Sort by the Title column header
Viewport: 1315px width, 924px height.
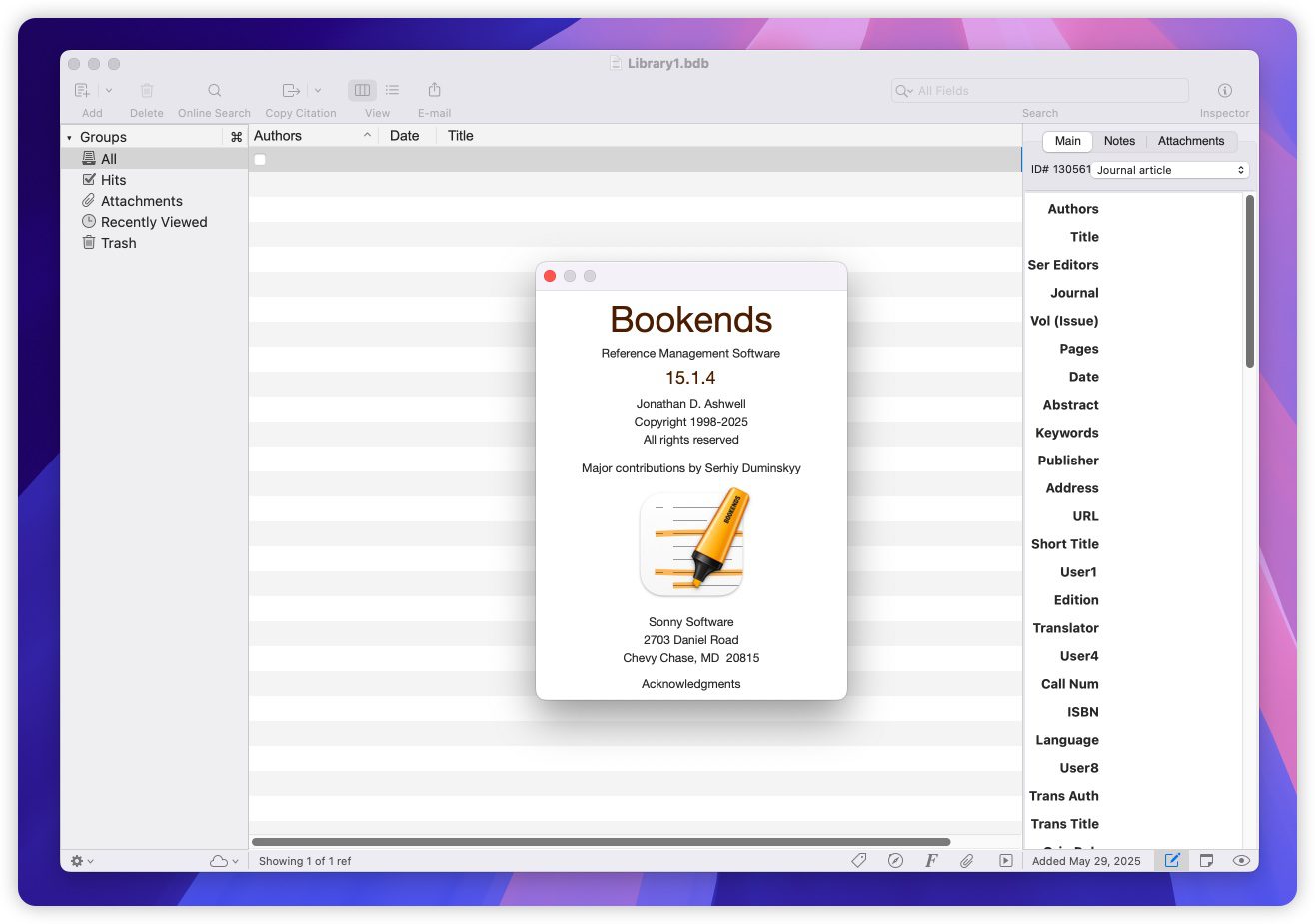pyautogui.click(x=461, y=136)
